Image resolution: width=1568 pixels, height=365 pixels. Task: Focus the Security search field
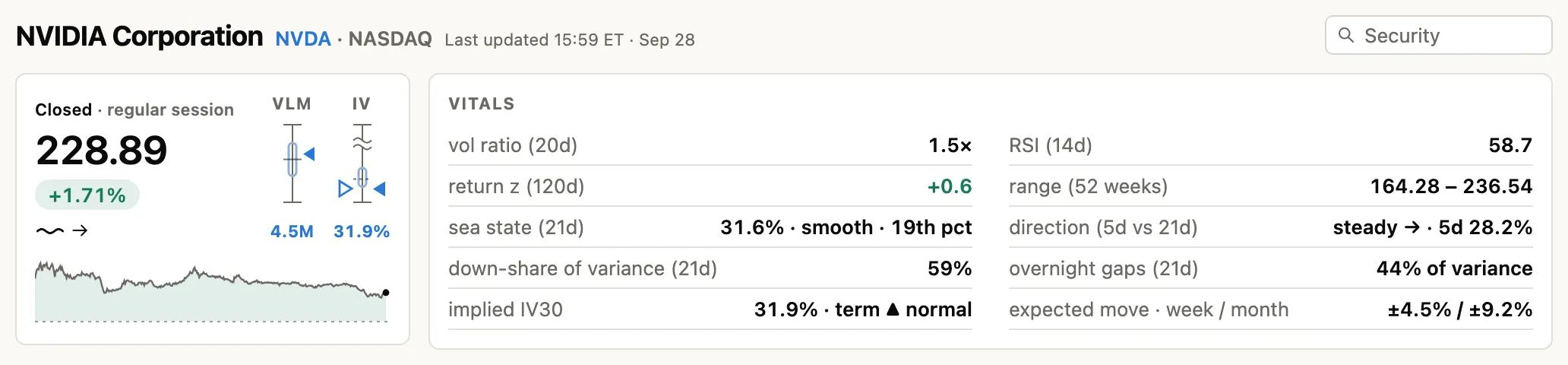1438,35
